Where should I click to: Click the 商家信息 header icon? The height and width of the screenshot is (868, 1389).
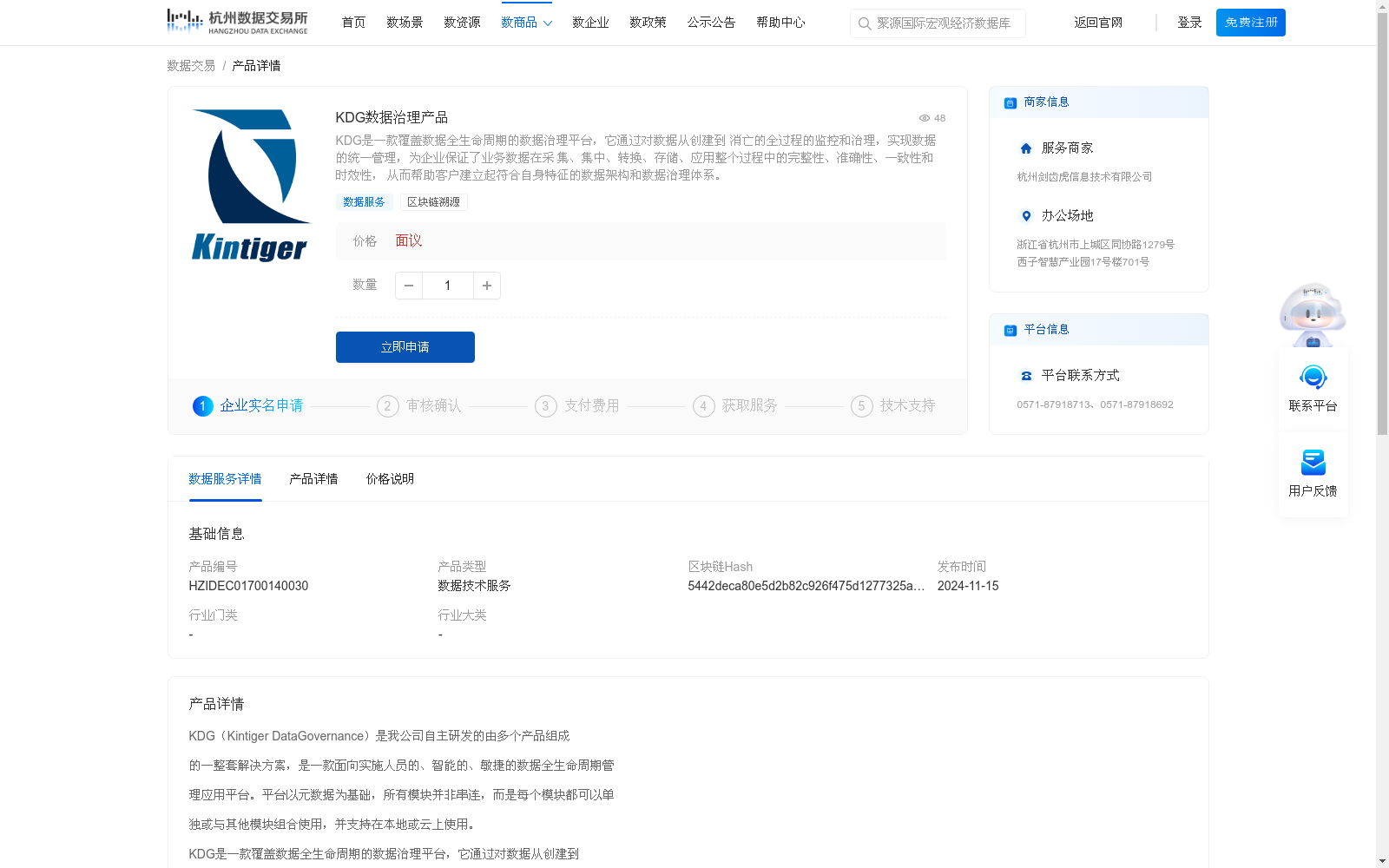(1010, 102)
